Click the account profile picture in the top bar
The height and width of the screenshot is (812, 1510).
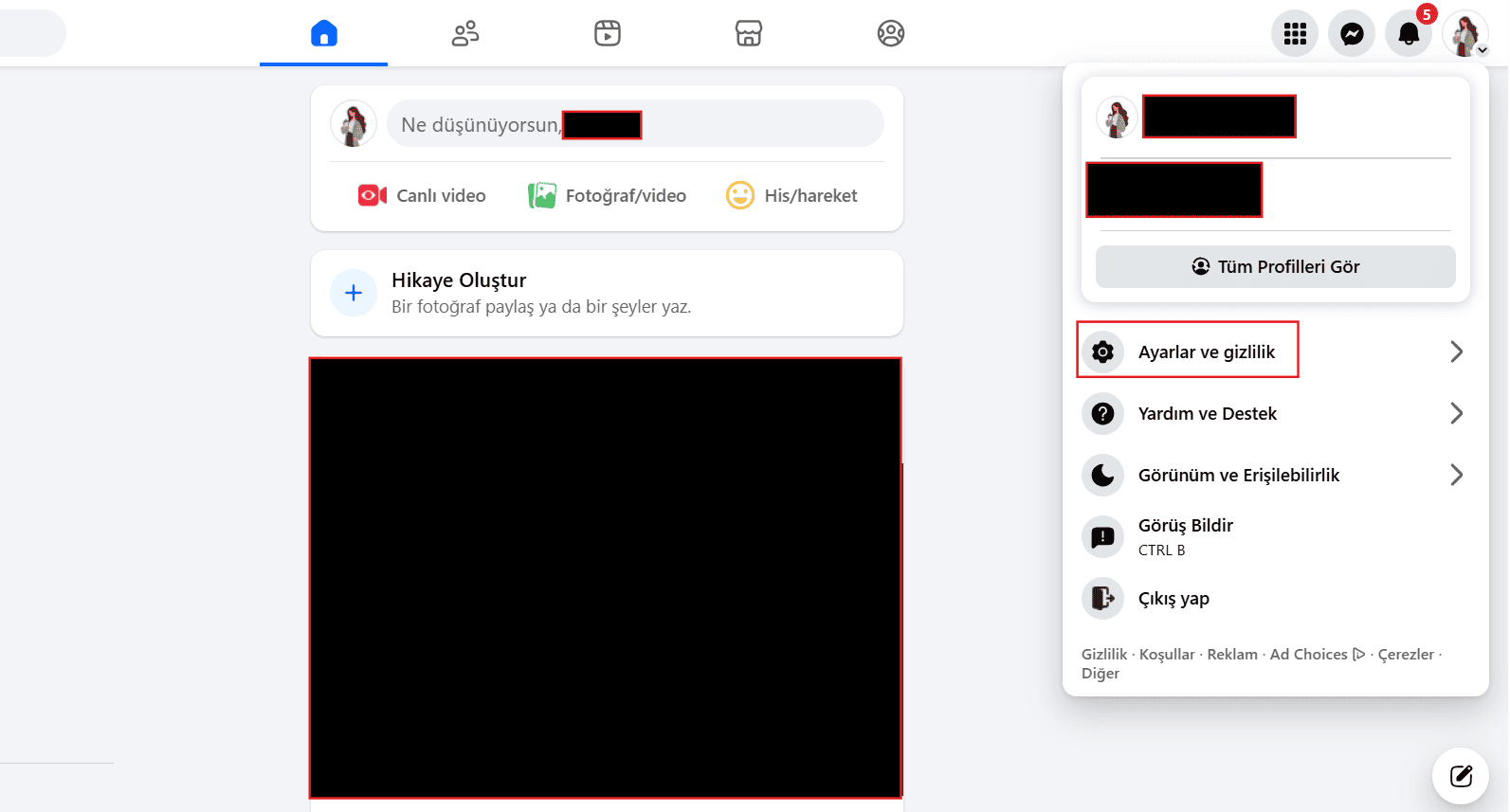[1465, 34]
